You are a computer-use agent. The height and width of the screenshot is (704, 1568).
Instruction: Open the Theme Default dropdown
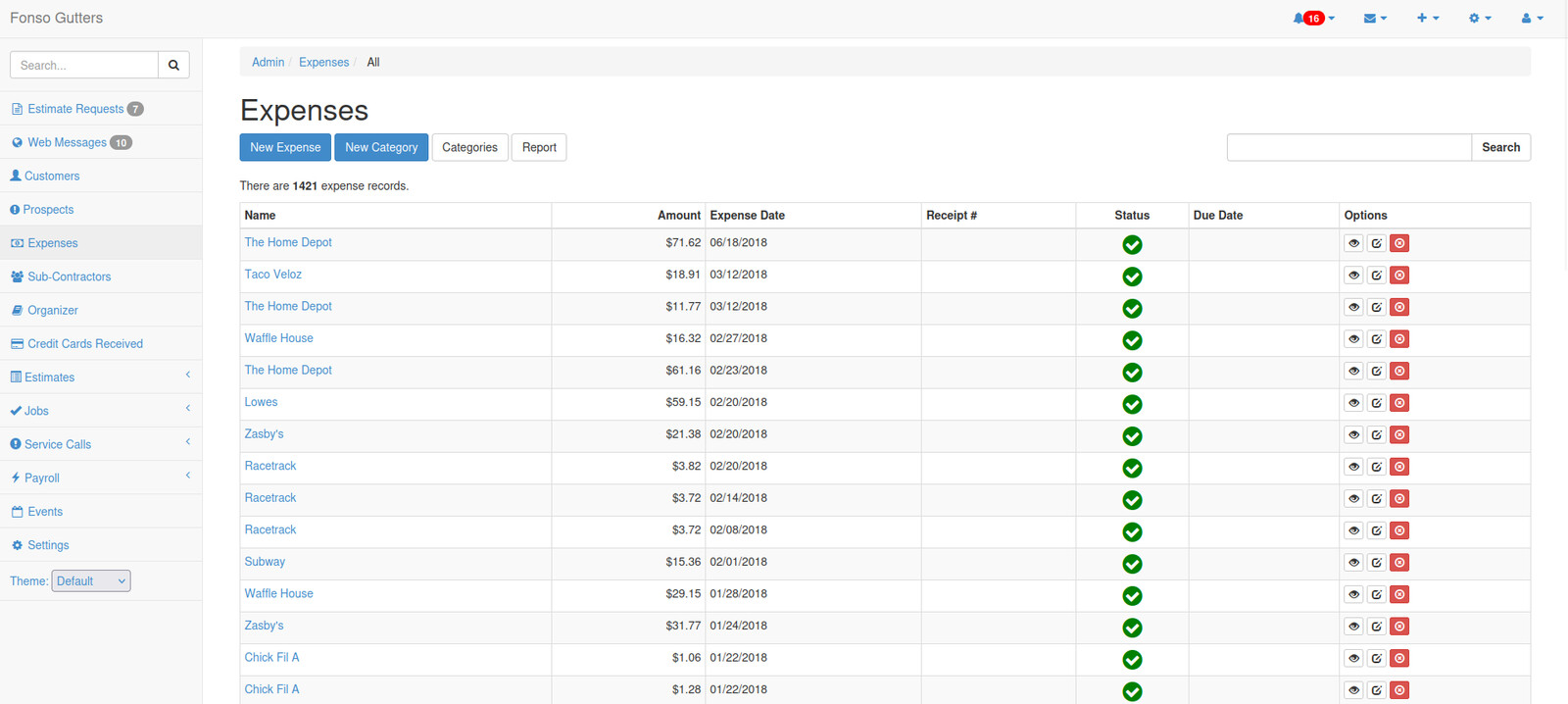coord(91,581)
